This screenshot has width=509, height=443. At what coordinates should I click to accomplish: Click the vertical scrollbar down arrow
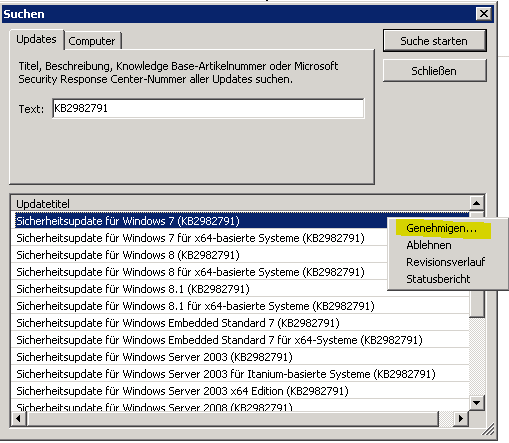coord(477,403)
